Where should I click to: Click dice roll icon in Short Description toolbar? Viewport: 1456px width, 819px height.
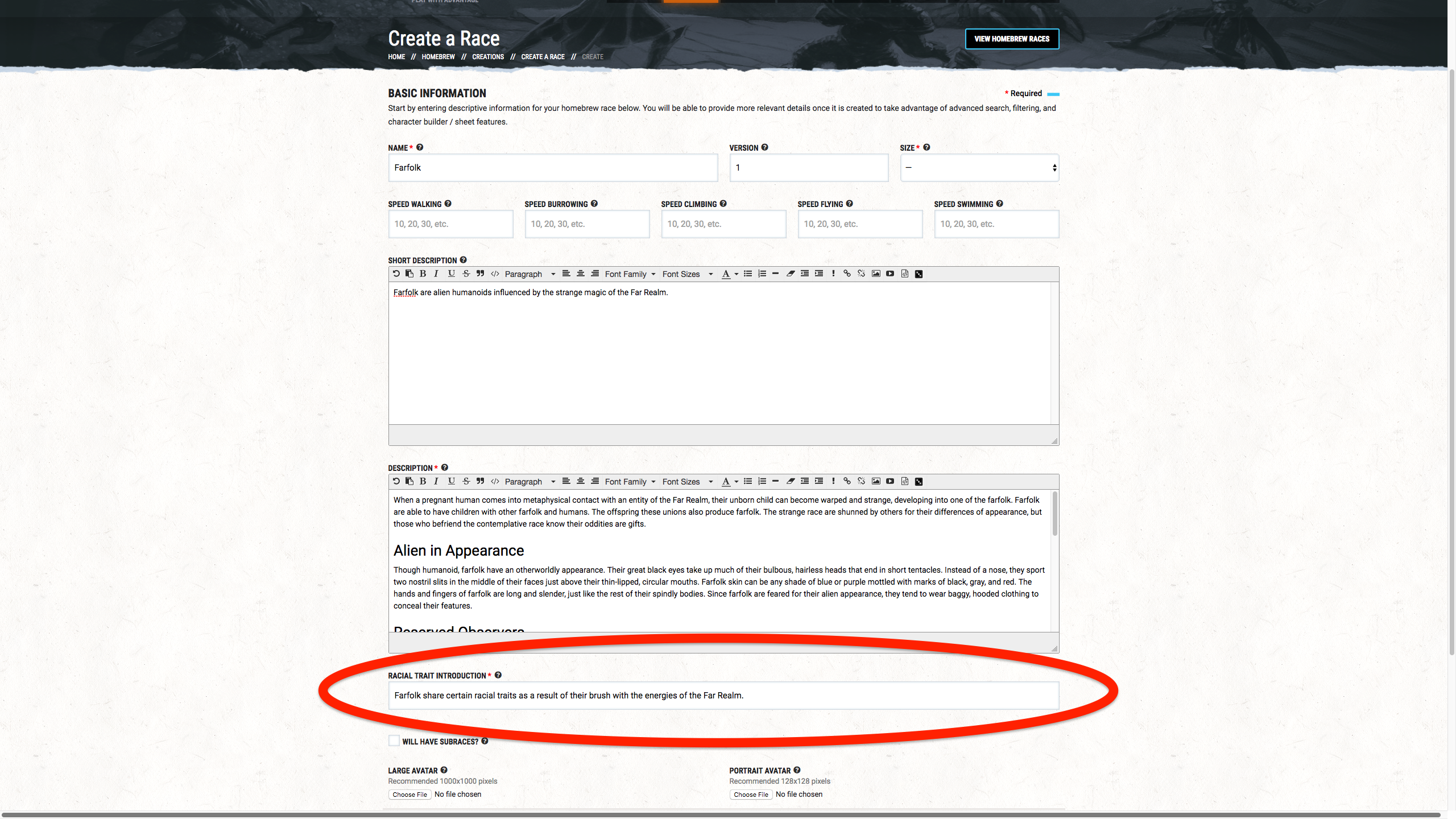pos(919,274)
